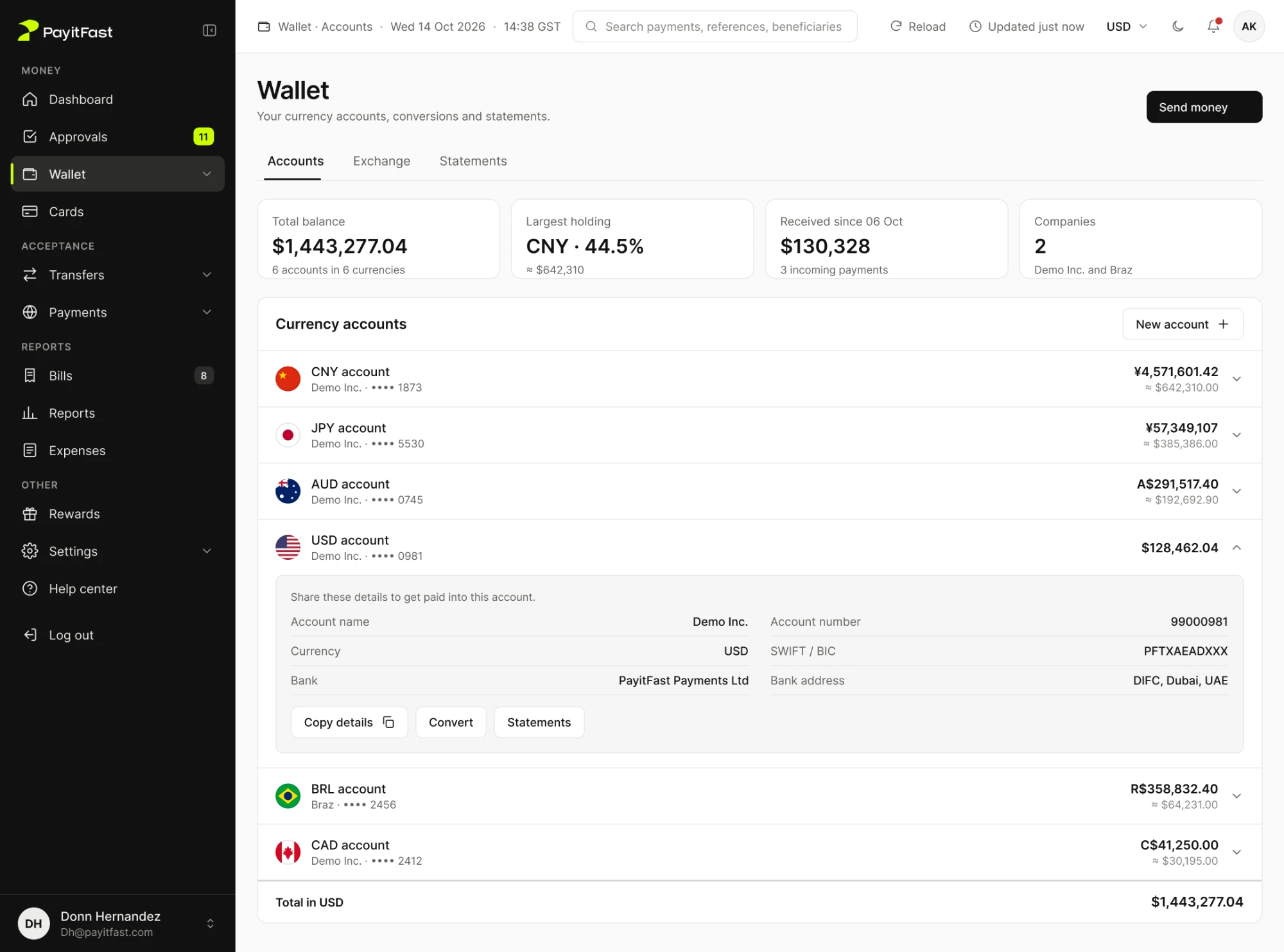1284x952 pixels.
Task: Open Cards from the sidebar
Action: tap(117, 211)
